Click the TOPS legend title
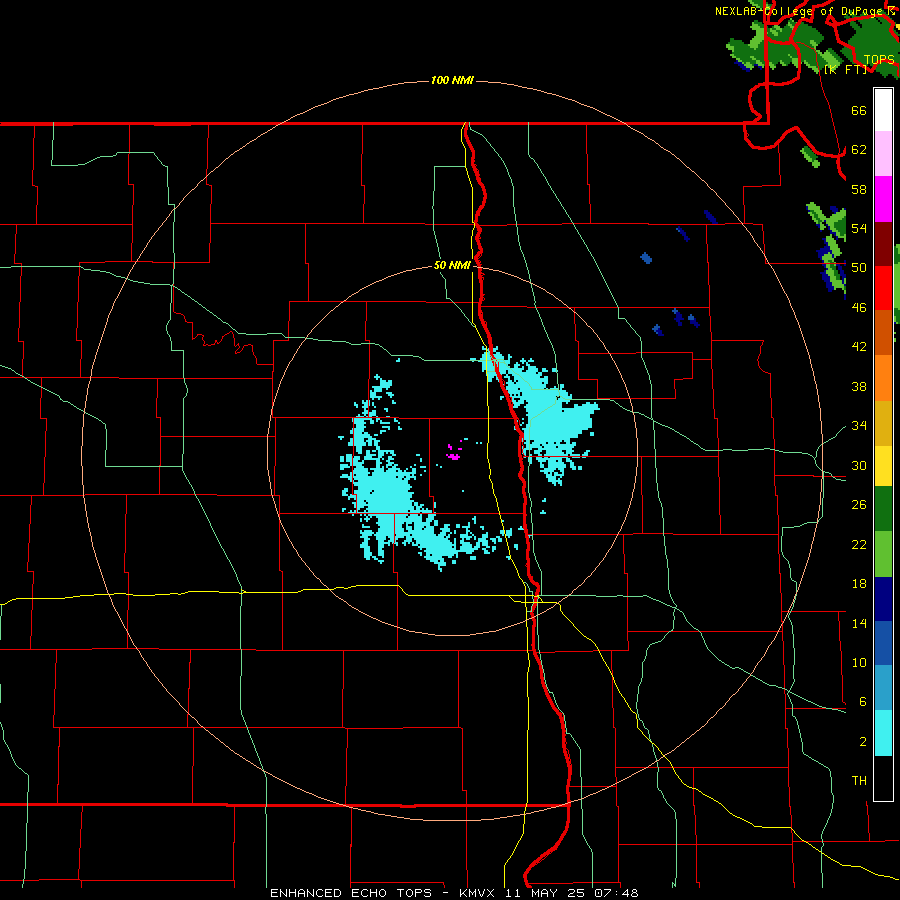This screenshot has height=900, width=900. tap(879, 60)
